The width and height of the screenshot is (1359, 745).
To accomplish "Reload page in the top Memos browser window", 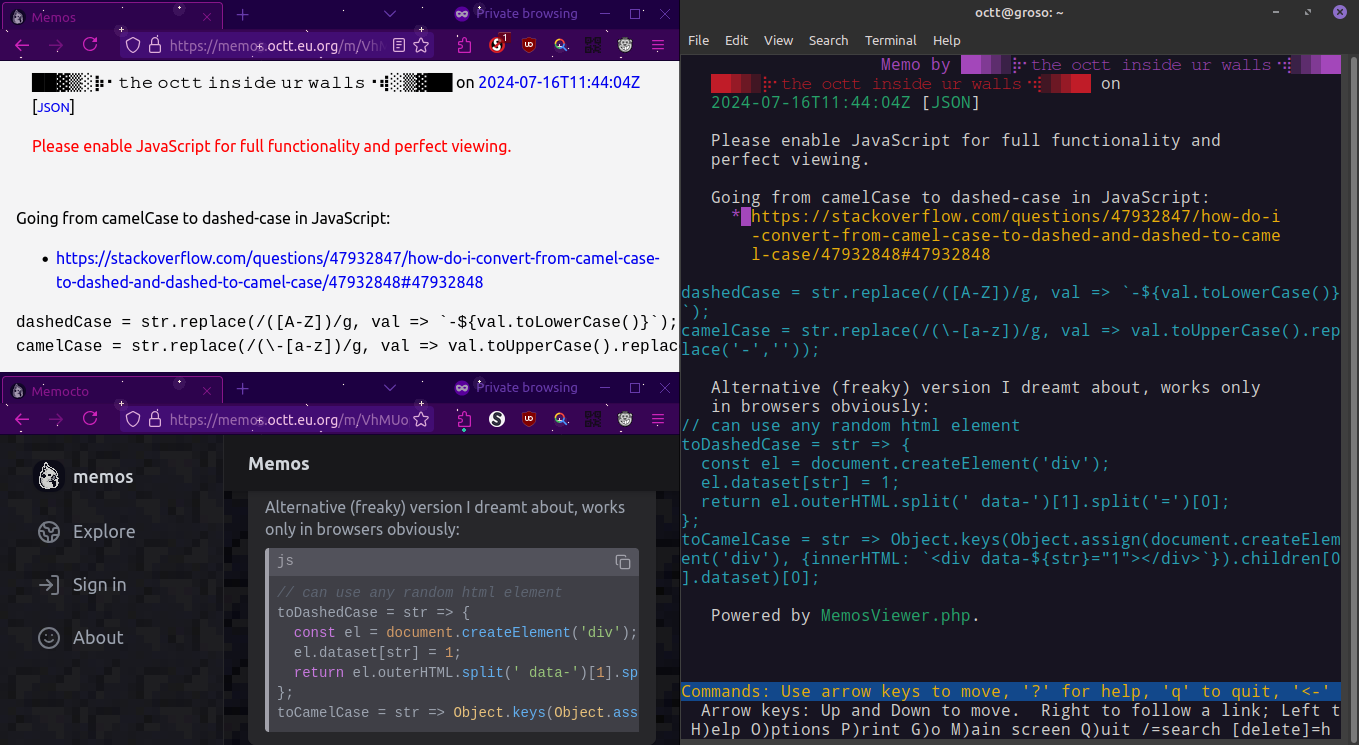I will click(x=90, y=45).
